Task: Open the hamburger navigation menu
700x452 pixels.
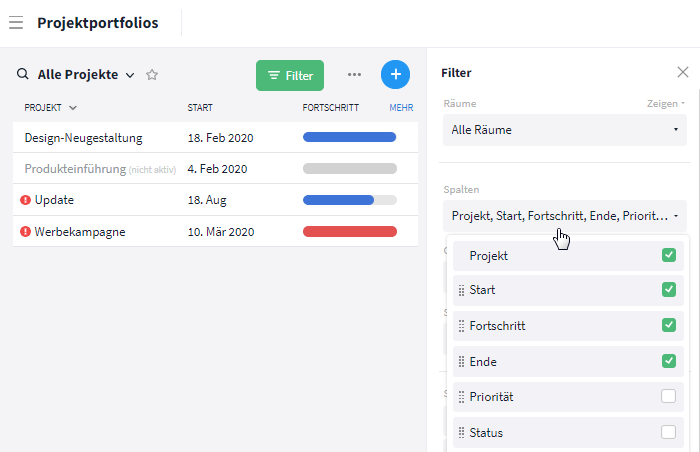Action: click(x=16, y=22)
